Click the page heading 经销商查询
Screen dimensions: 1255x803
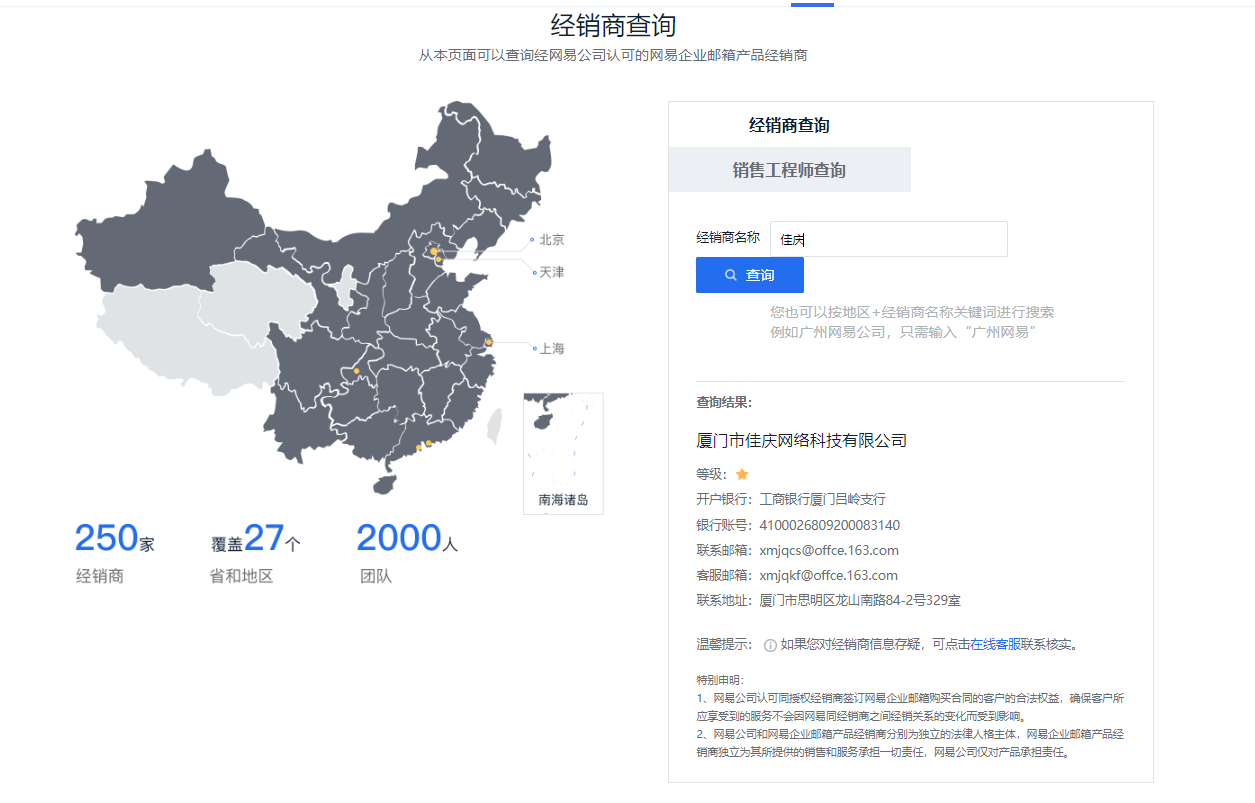[613, 25]
